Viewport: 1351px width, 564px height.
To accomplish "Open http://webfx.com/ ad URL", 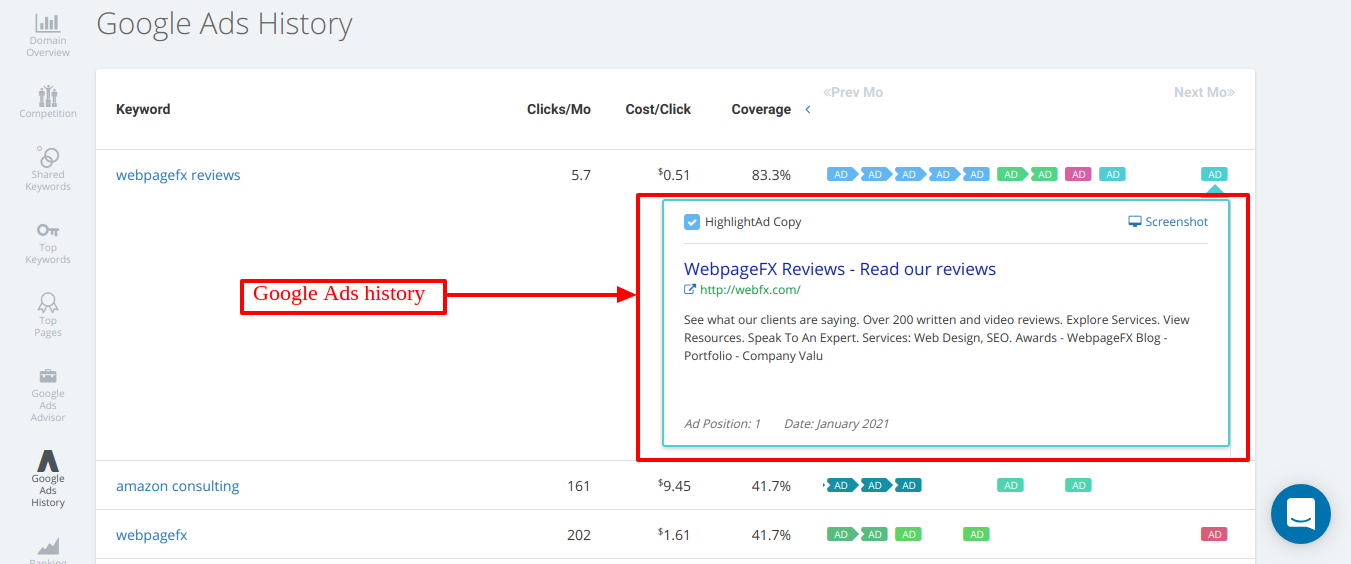I will 750,290.
